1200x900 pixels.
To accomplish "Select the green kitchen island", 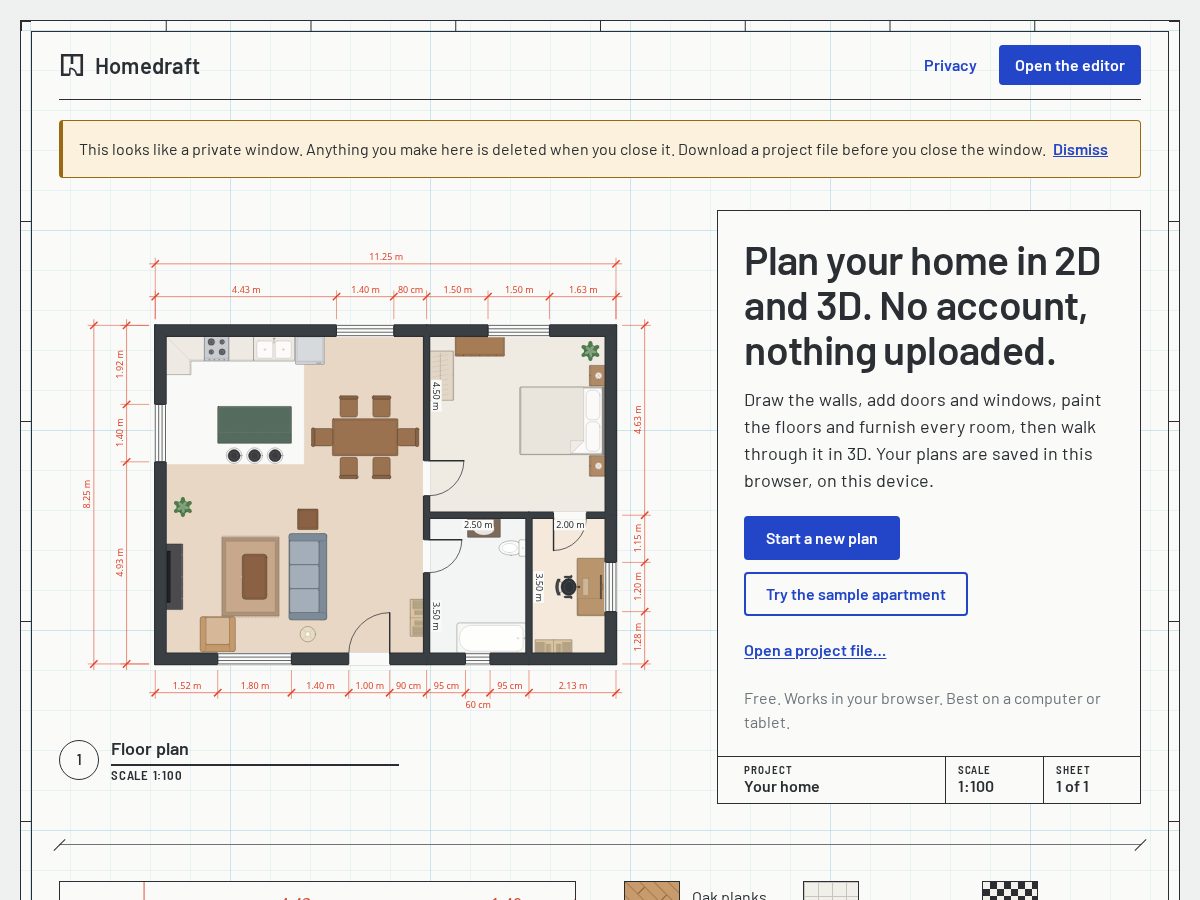I will [255, 425].
